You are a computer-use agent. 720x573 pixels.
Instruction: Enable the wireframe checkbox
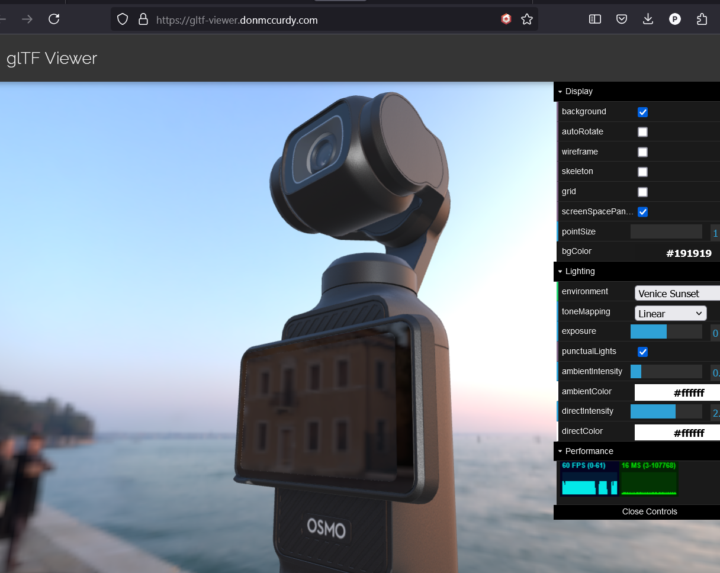(x=643, y=152)
